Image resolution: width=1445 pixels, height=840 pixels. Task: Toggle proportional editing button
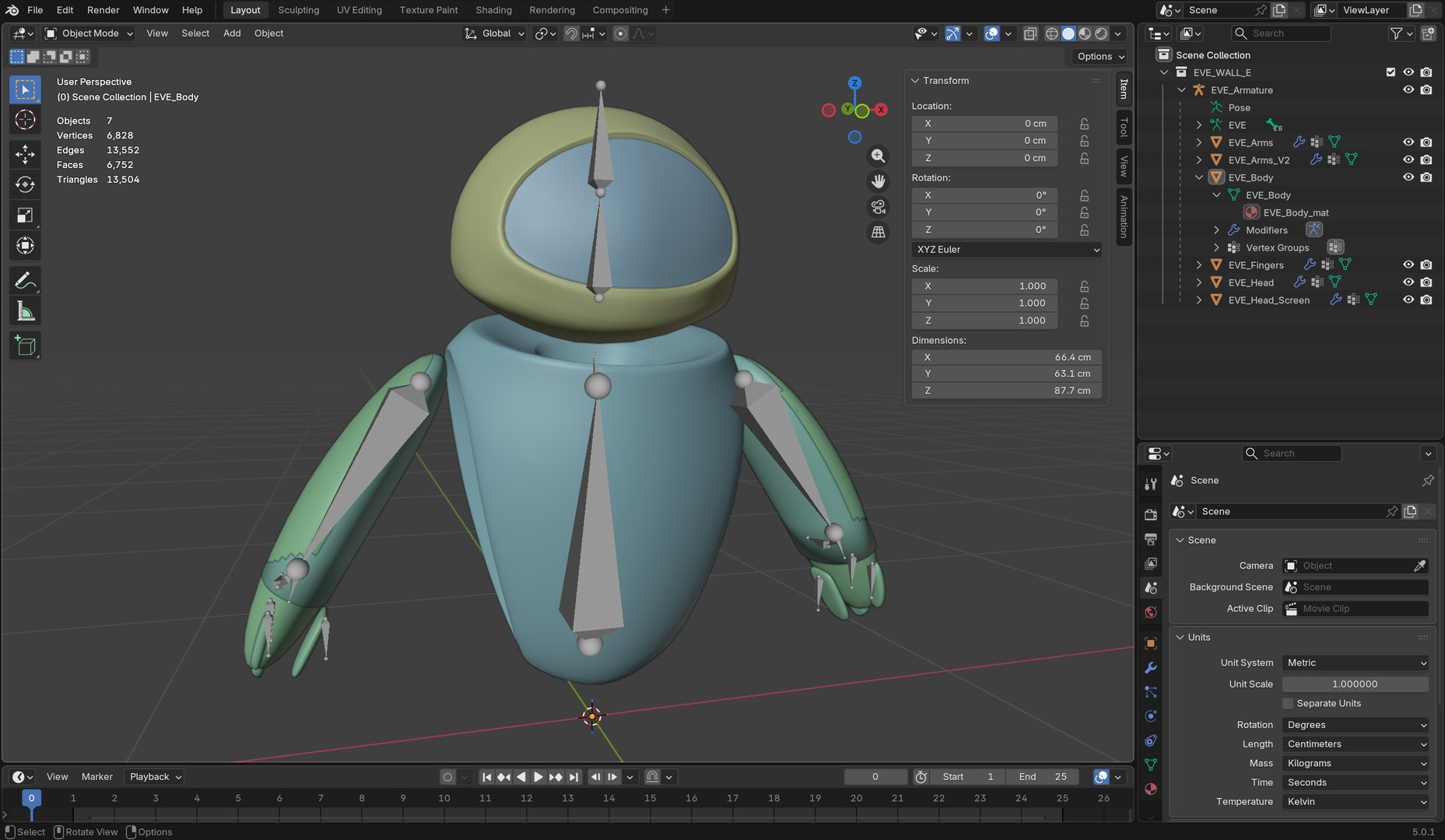coord(620,33)
